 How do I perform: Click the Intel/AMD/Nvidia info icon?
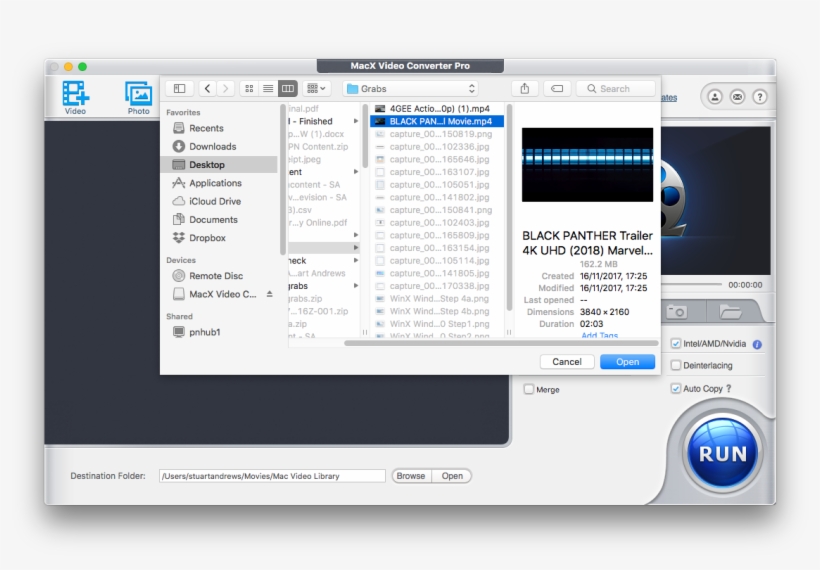point(757,344)
